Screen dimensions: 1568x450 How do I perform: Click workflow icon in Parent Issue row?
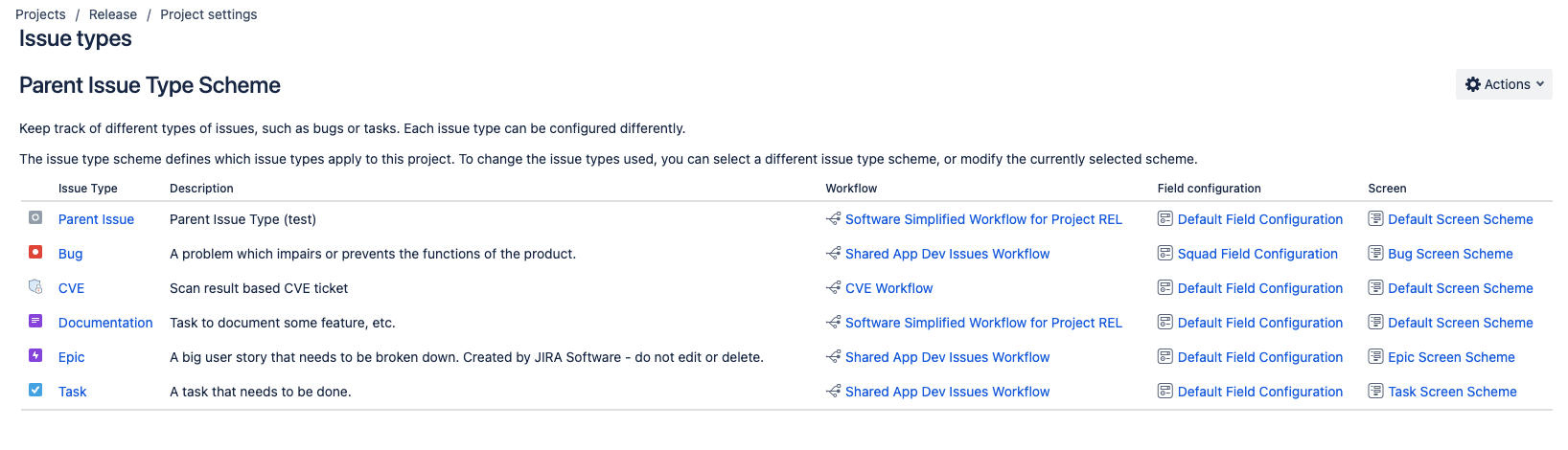click(834, 218)
